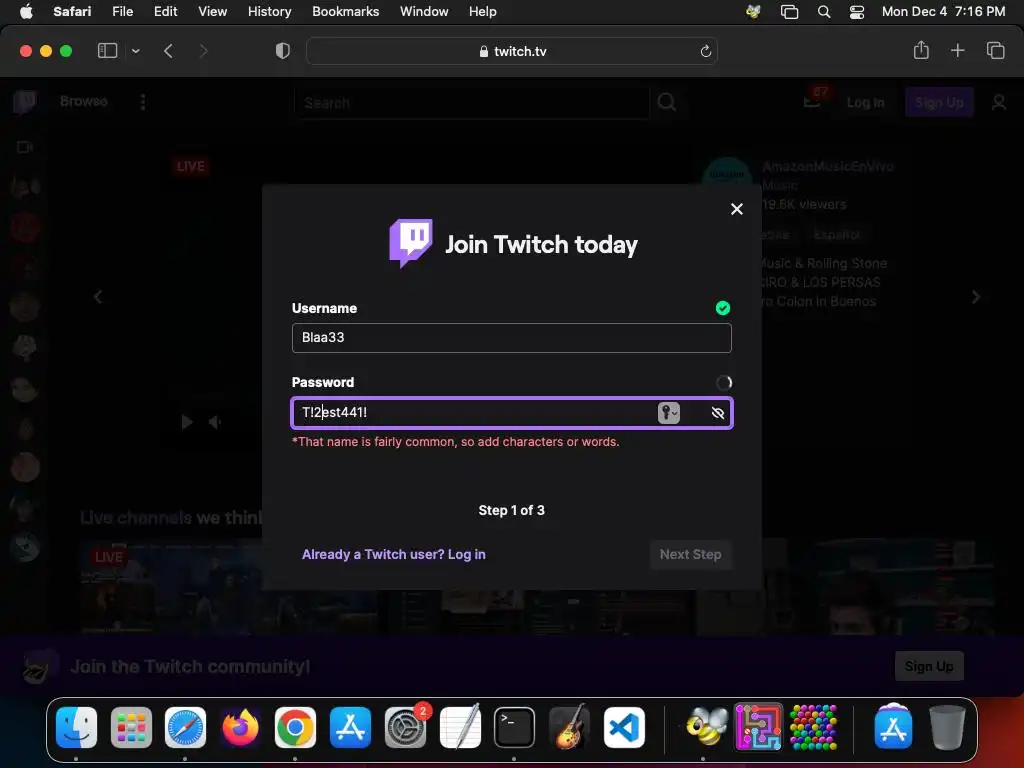Go forward with Safari forward arrow
This screenshot has height=768, width=1024.
[x=203, y=51]
